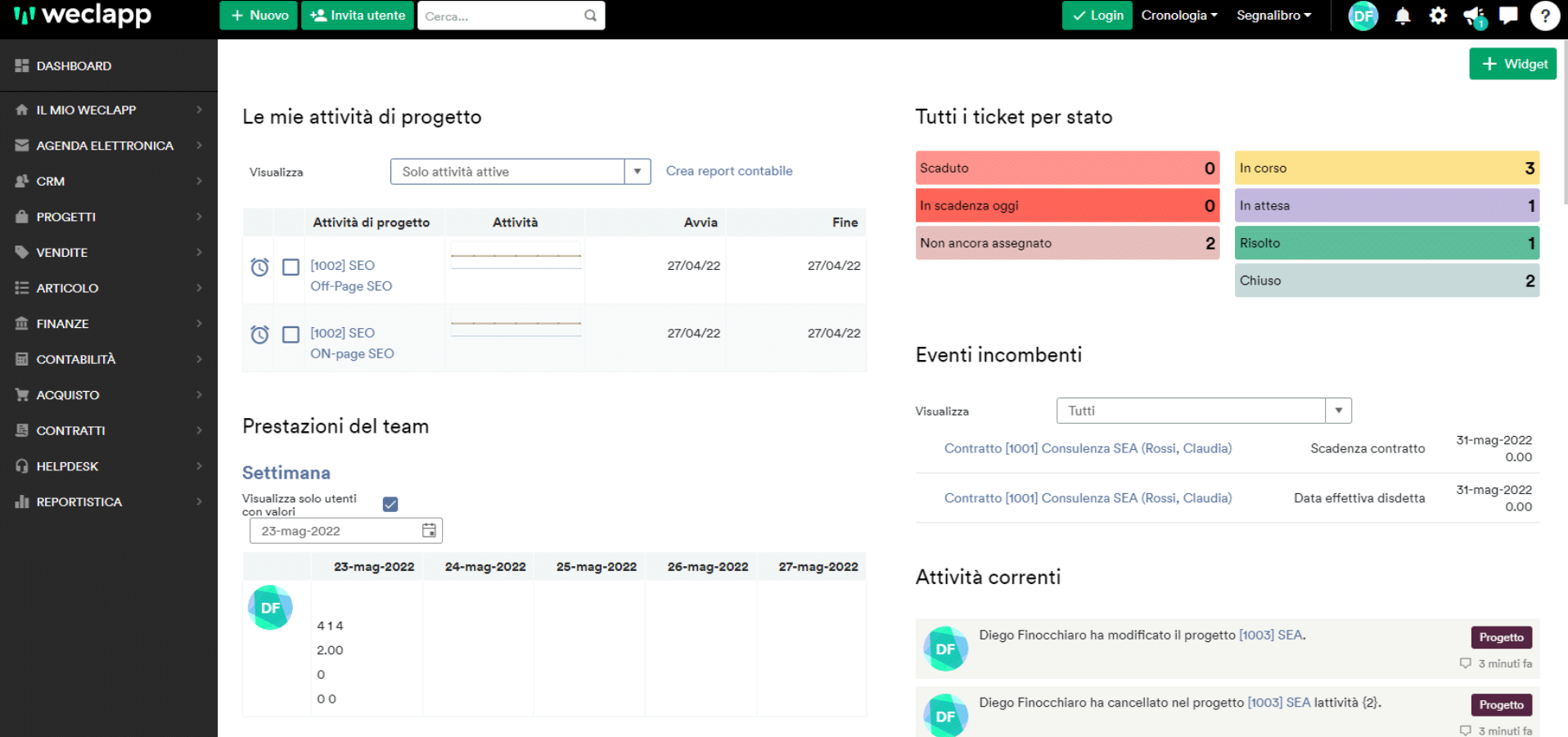Open Off-Page SEO task link
Viewport: 1568px width, 737px height.
click(x=351, y=286)
